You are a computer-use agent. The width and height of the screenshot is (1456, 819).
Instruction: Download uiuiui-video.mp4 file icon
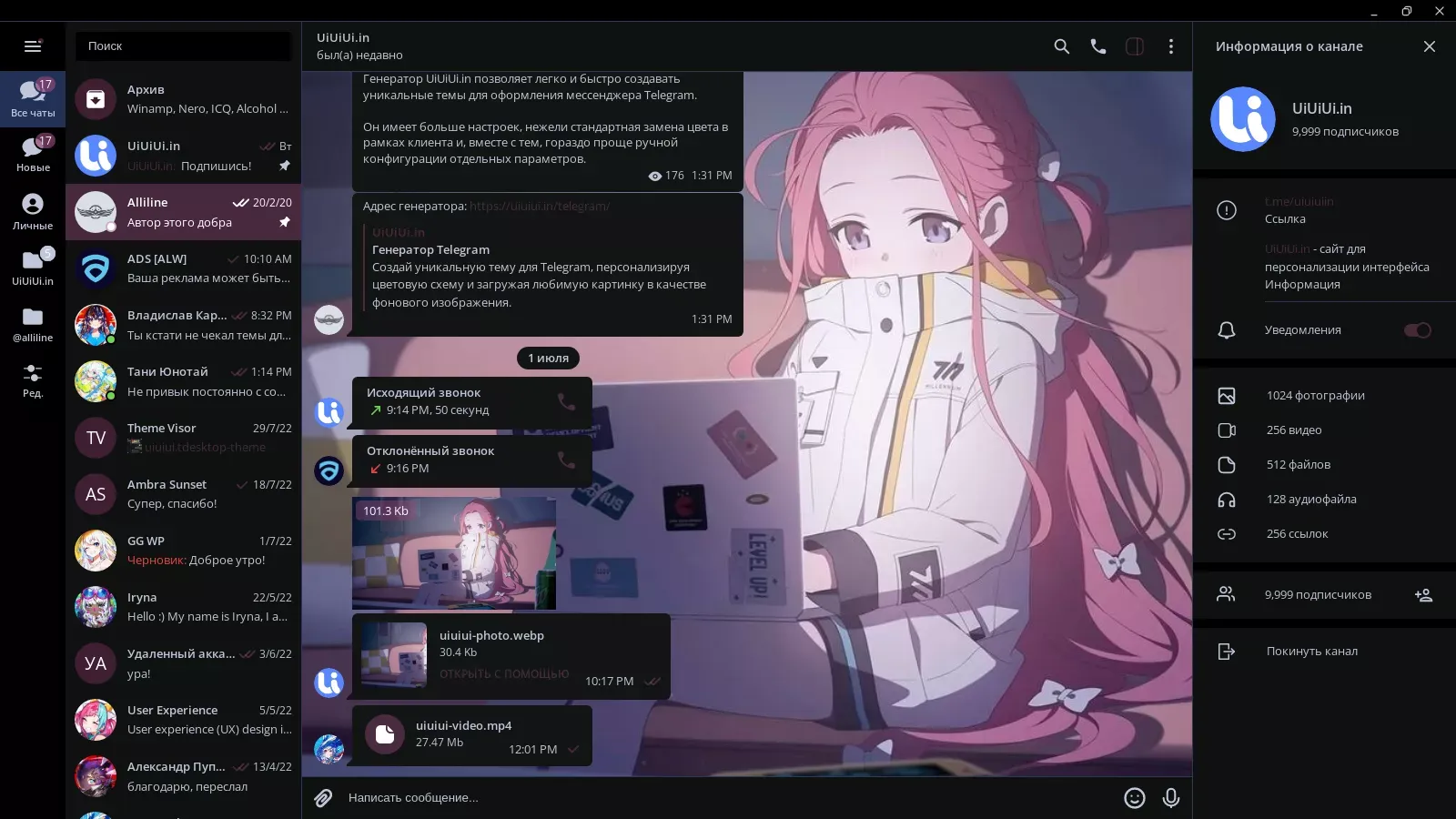point(385,734)
